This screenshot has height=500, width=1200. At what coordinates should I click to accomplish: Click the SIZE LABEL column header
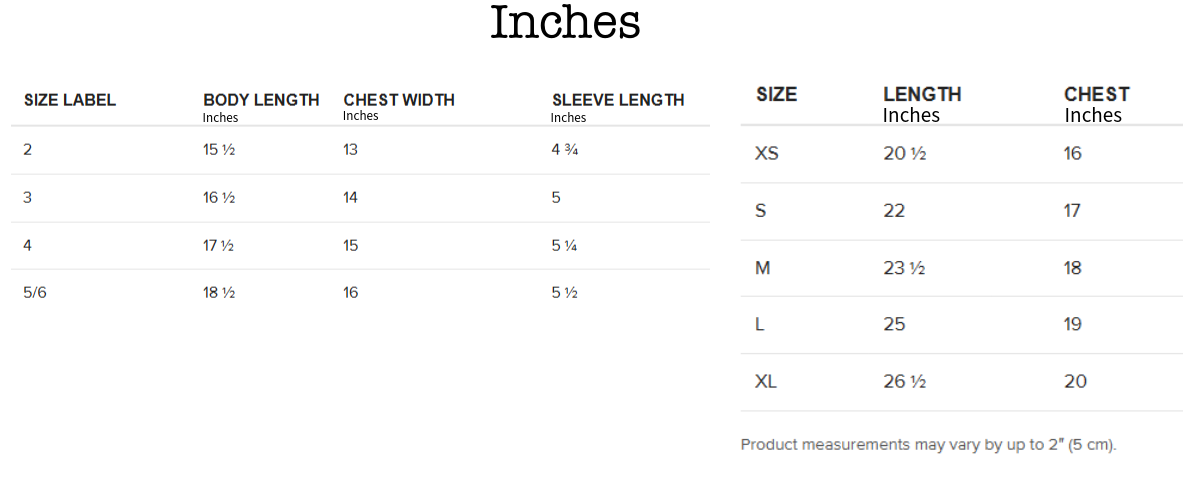[x=70, y=100]
